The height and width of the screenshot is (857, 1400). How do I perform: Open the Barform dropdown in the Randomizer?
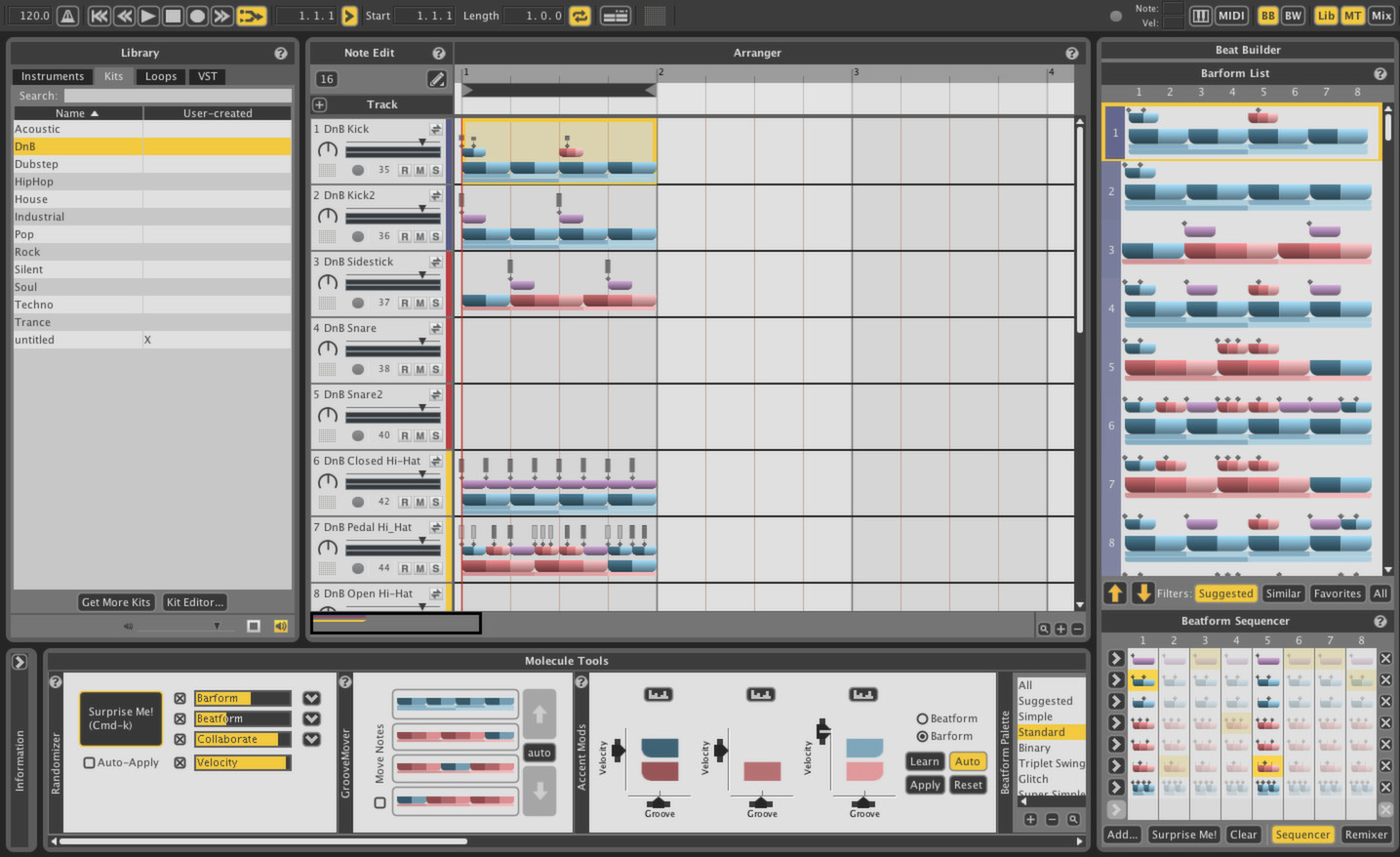310,698
